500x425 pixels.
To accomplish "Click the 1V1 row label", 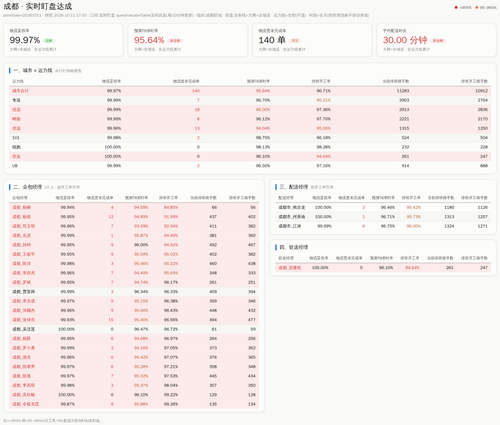I will click(x=16, y=138).
